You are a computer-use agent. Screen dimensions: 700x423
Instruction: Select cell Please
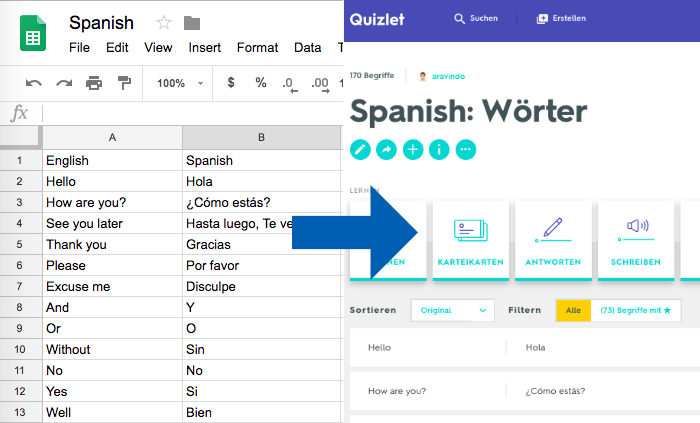point(112,265)
